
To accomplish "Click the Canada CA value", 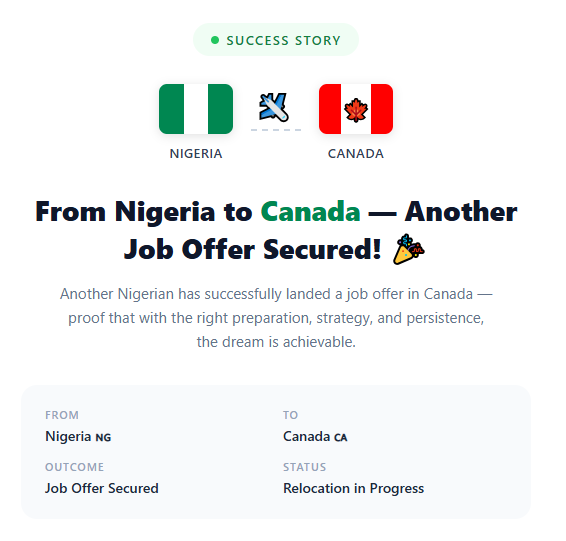I will coord(315,437).
